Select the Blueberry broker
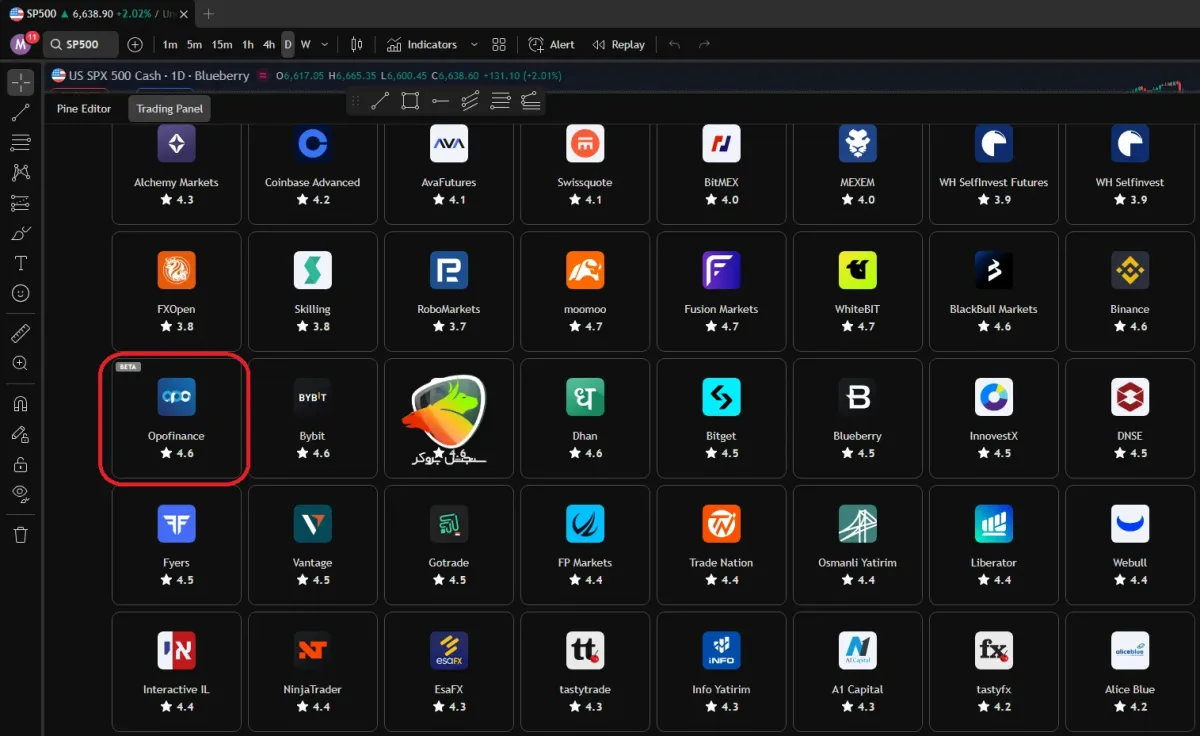1200x736 pixels. [x=857, y=418]
